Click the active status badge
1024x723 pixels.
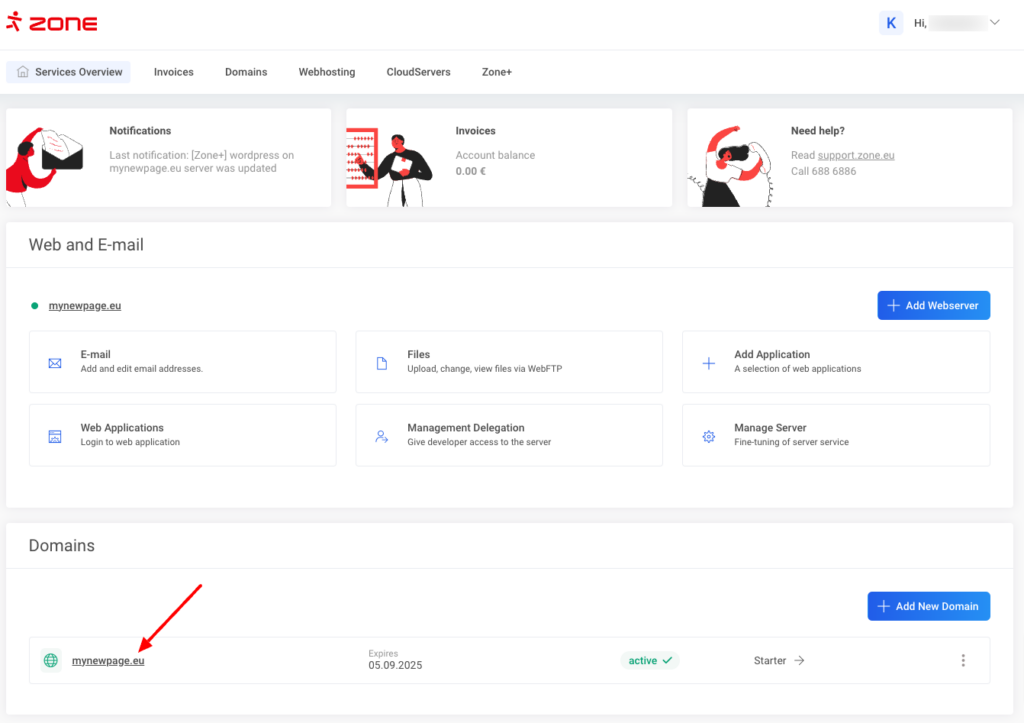[649, 661]
